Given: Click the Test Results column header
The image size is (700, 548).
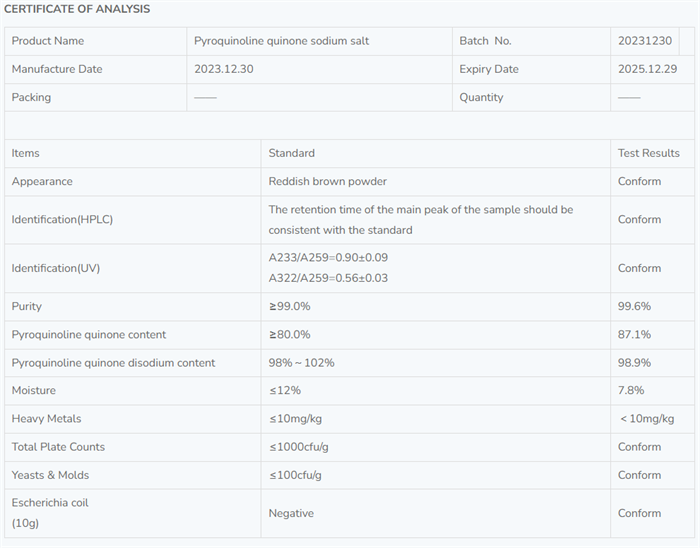Looking at the screenshot, I should [648, 153].
